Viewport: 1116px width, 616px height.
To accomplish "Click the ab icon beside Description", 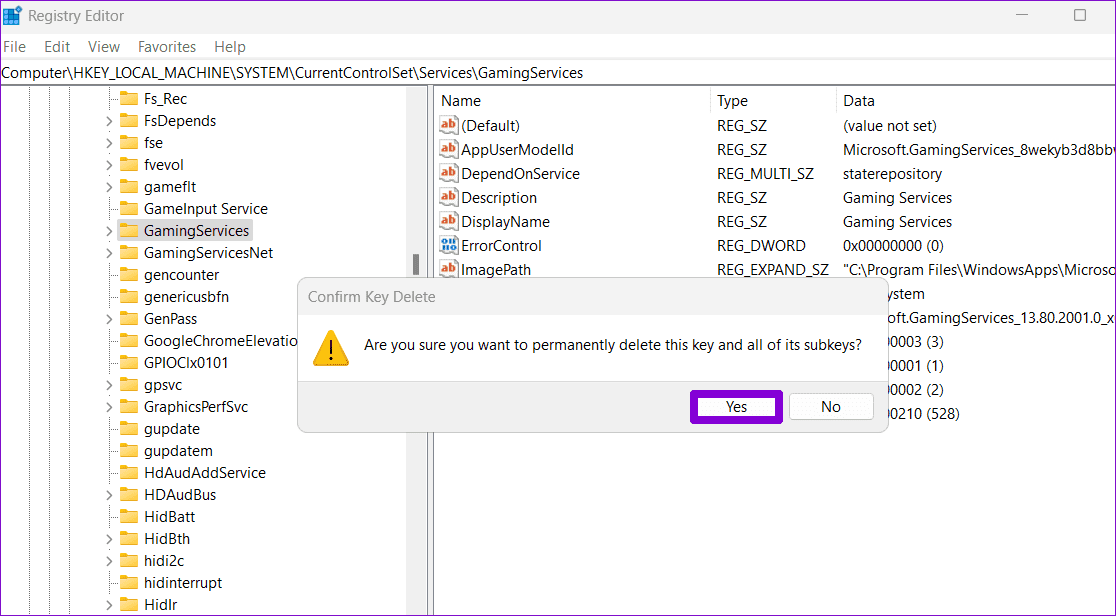I will coord(447,197).
